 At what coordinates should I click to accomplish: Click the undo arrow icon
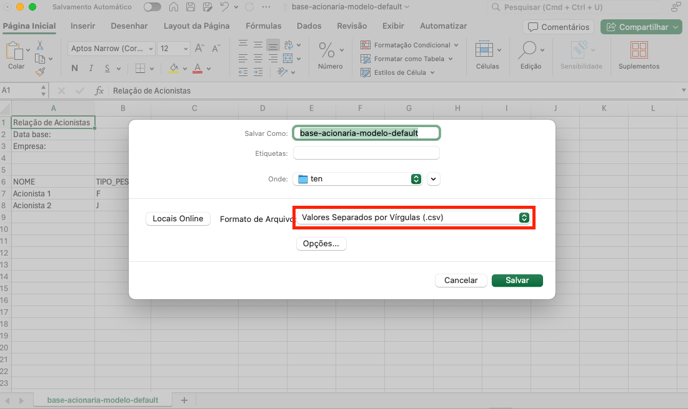pyautogui.click(x=224, y=7)
